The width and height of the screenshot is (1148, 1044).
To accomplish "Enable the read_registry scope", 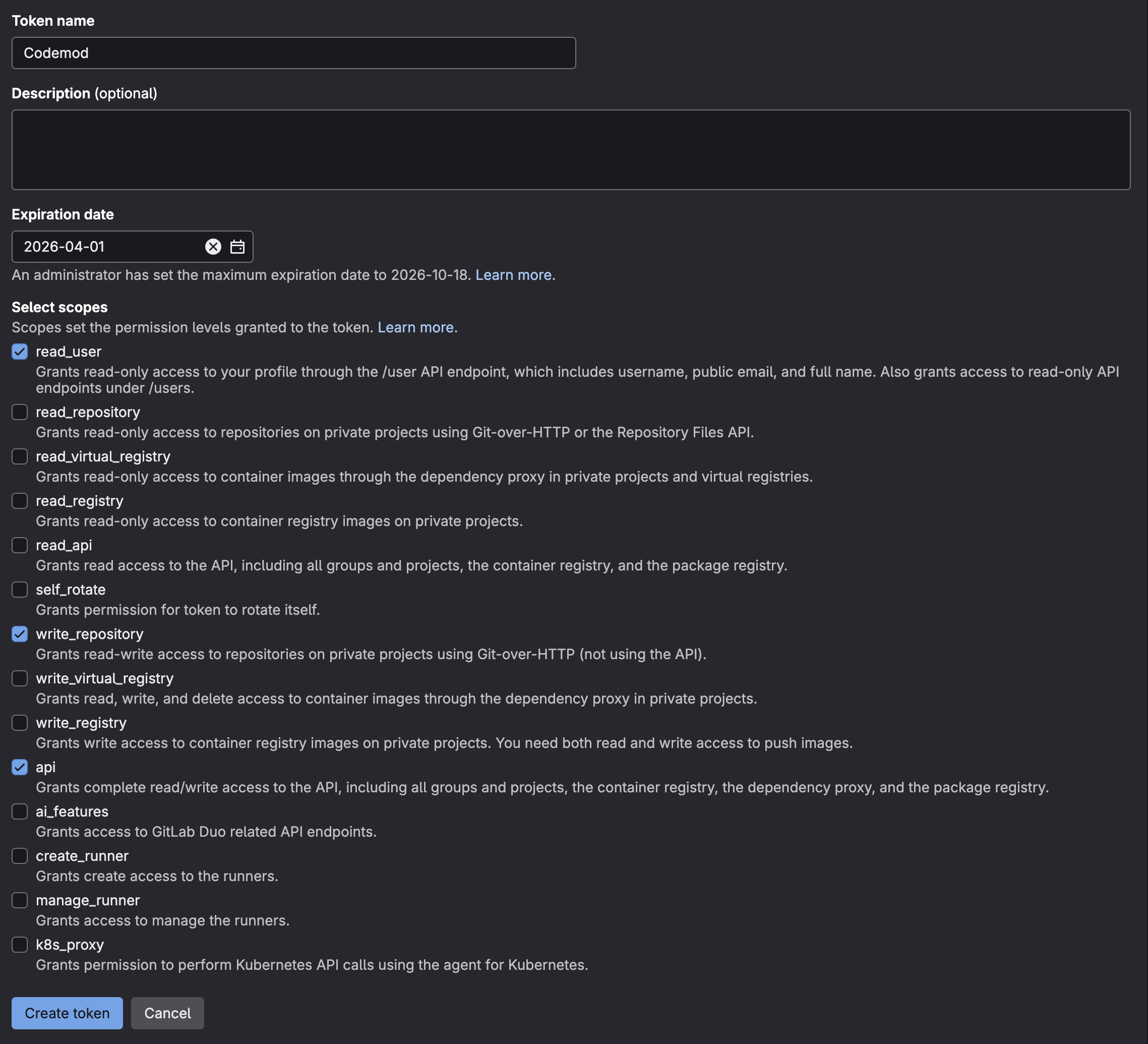I will click(19, 501).
